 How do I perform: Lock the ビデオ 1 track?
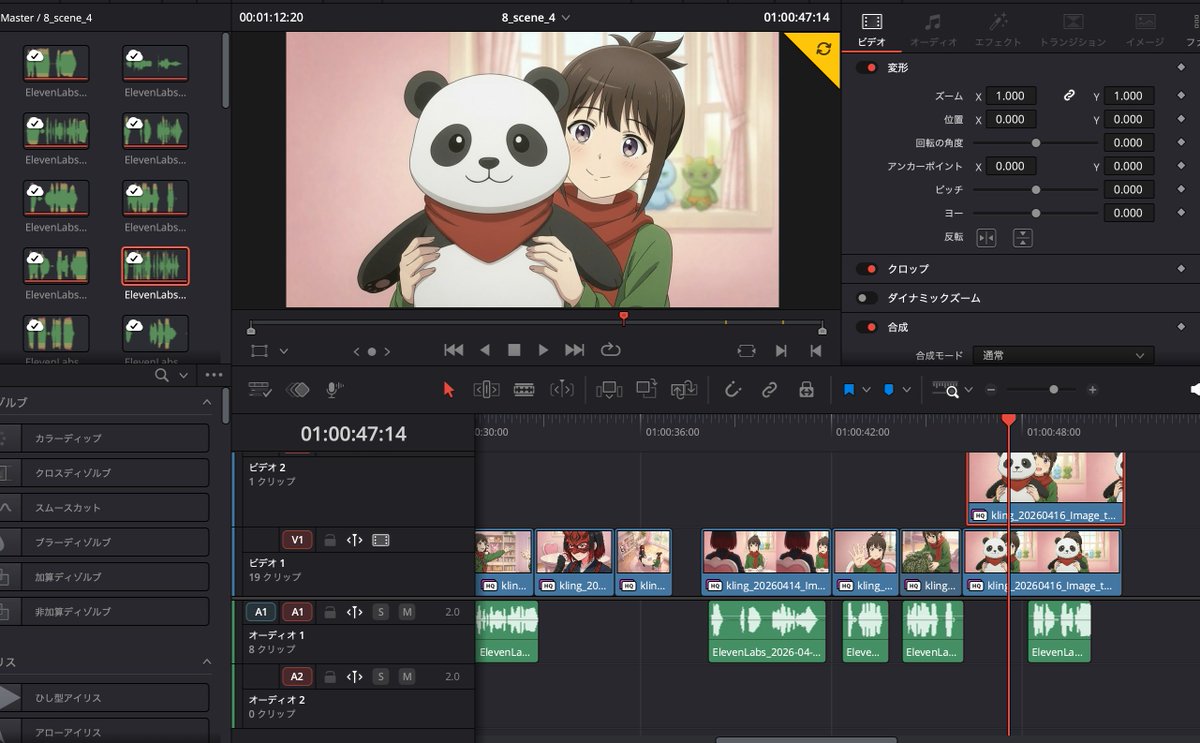point(328,540)
